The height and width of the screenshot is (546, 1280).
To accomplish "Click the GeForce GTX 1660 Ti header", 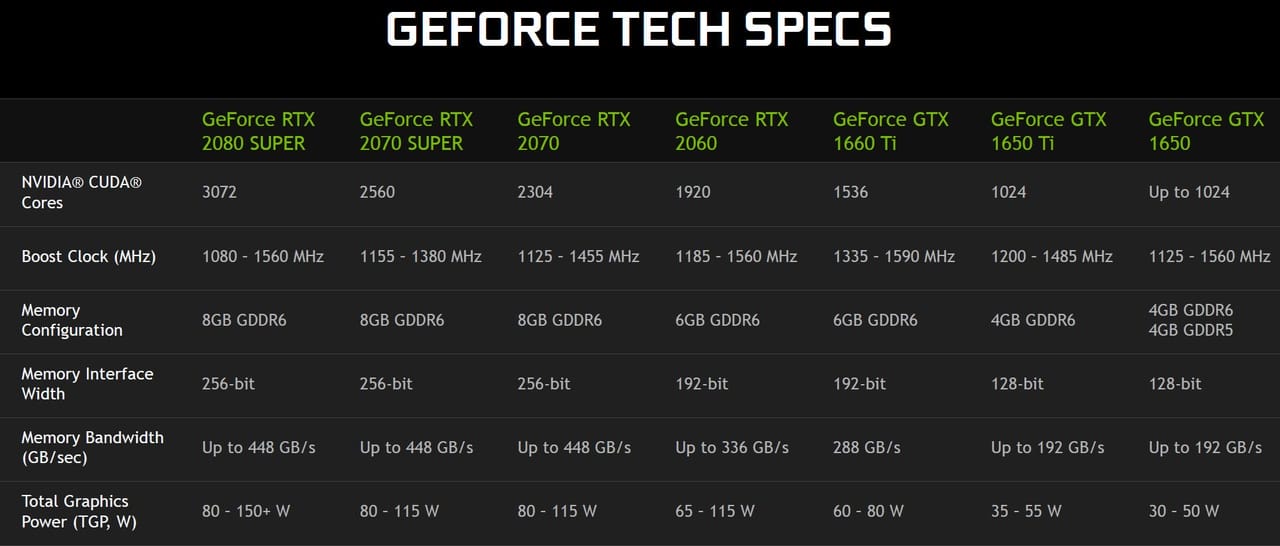I will [889, 131].
